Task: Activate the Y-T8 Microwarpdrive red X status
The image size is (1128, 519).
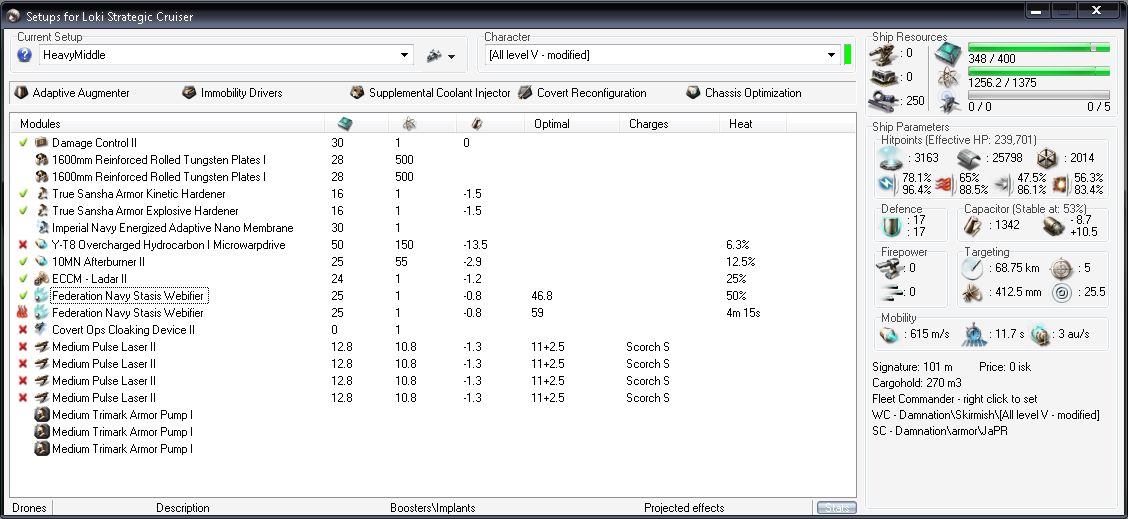Action: pyautogui.click(x=23, y=245)
